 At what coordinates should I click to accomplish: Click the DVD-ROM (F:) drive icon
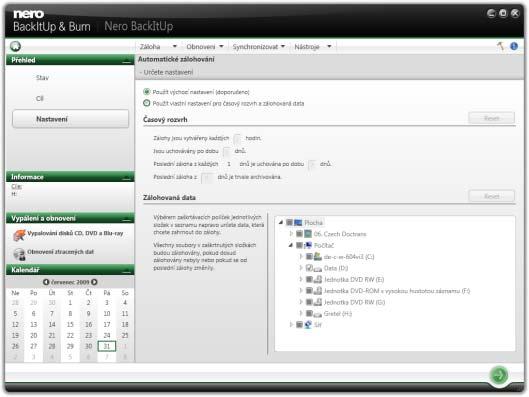click(318, 291)
